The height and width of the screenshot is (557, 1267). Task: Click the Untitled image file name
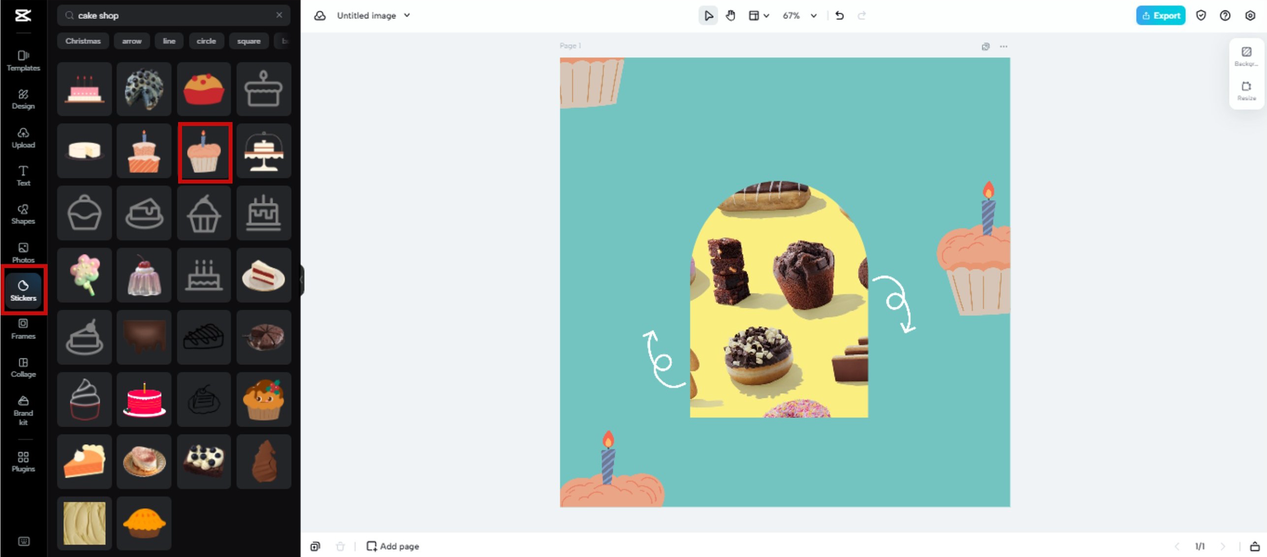[366, 16]
